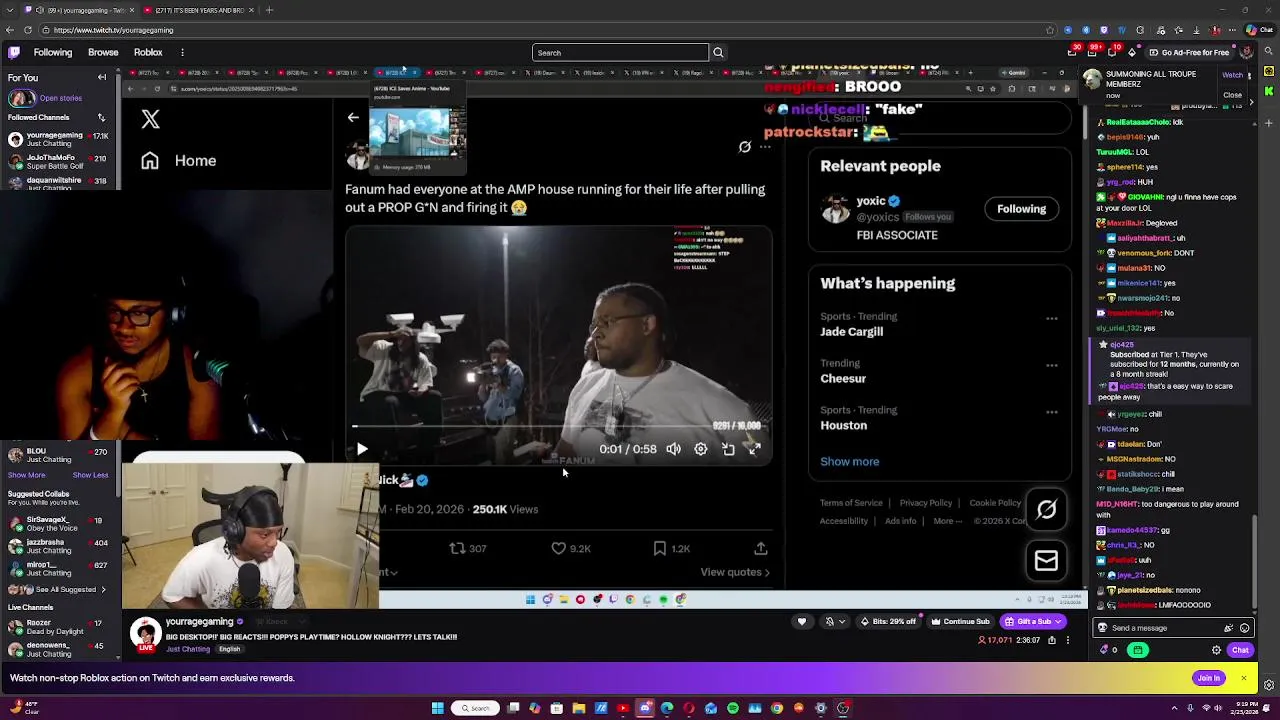Open channel points balance in chat
This screenshot has width=1280, height=720.
(1108, 650)
